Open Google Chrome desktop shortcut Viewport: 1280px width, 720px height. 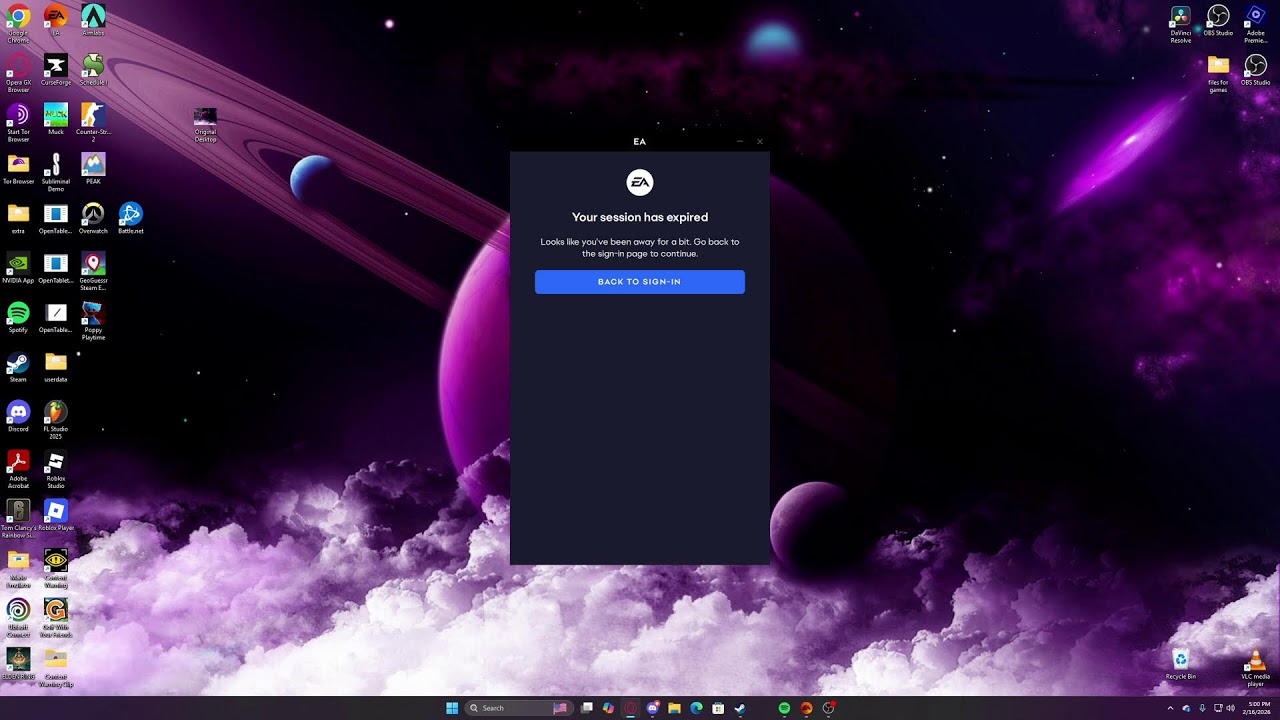18,24
